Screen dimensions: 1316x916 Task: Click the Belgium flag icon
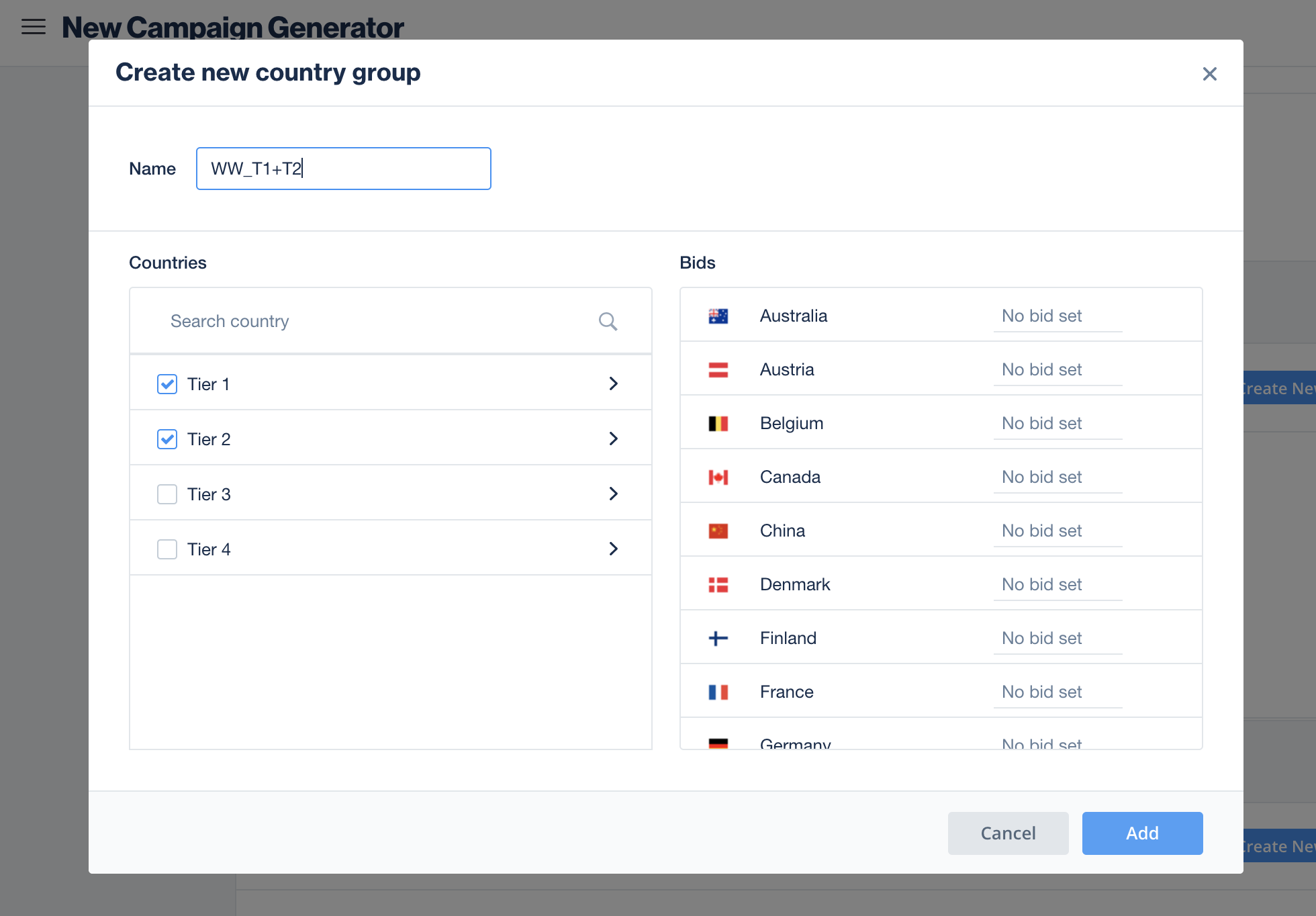pyautogui.click(x=718, y=424)
